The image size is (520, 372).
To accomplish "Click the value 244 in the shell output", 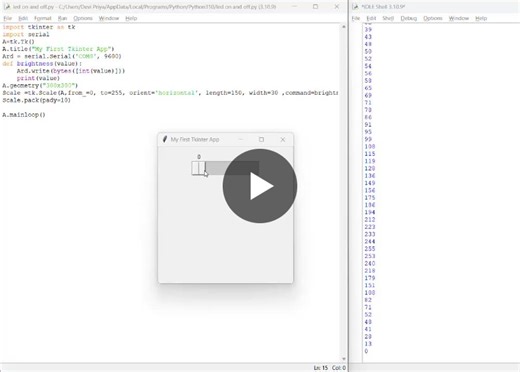I will (370, 241).
